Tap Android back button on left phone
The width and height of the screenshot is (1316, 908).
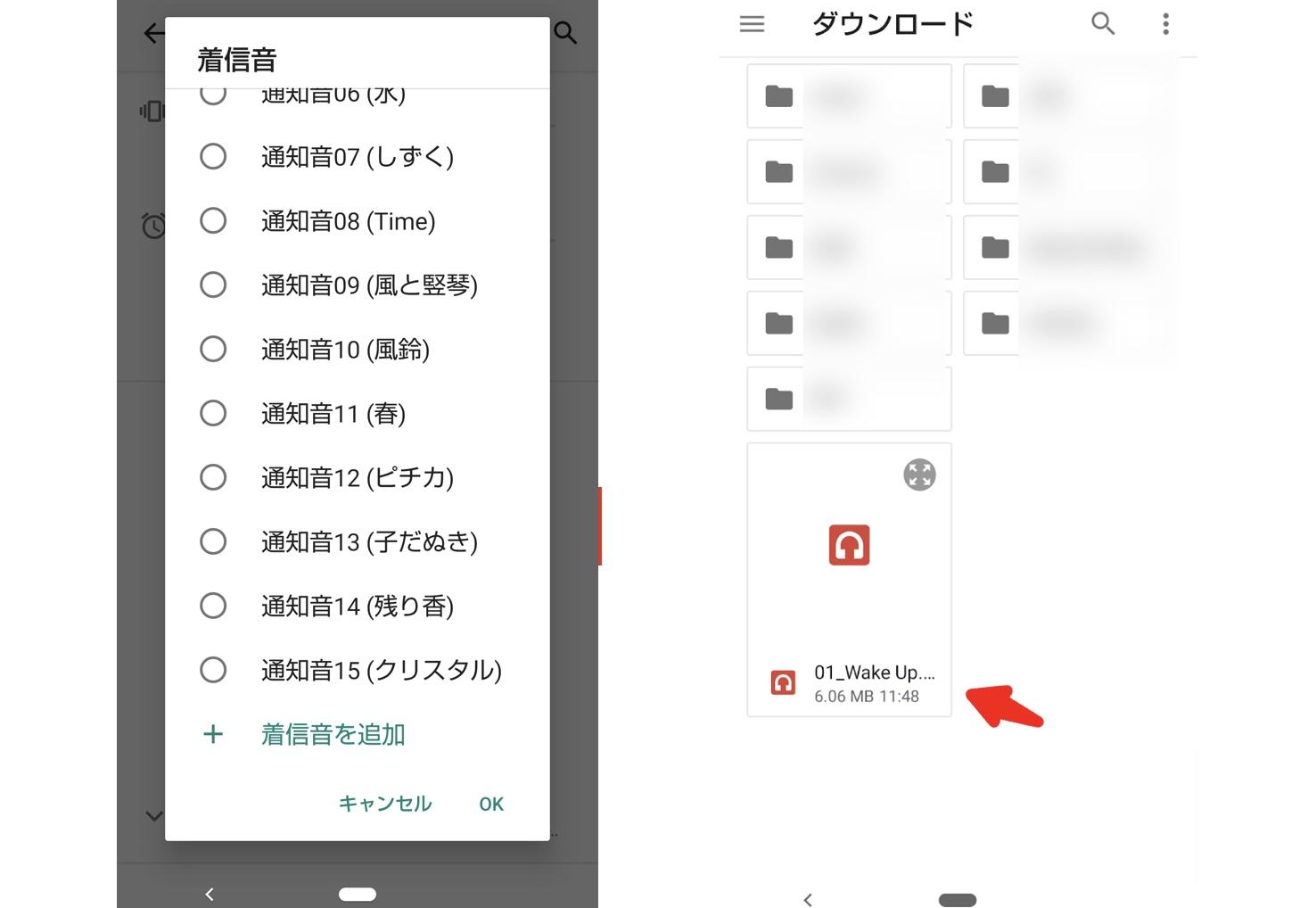[210, 894]
